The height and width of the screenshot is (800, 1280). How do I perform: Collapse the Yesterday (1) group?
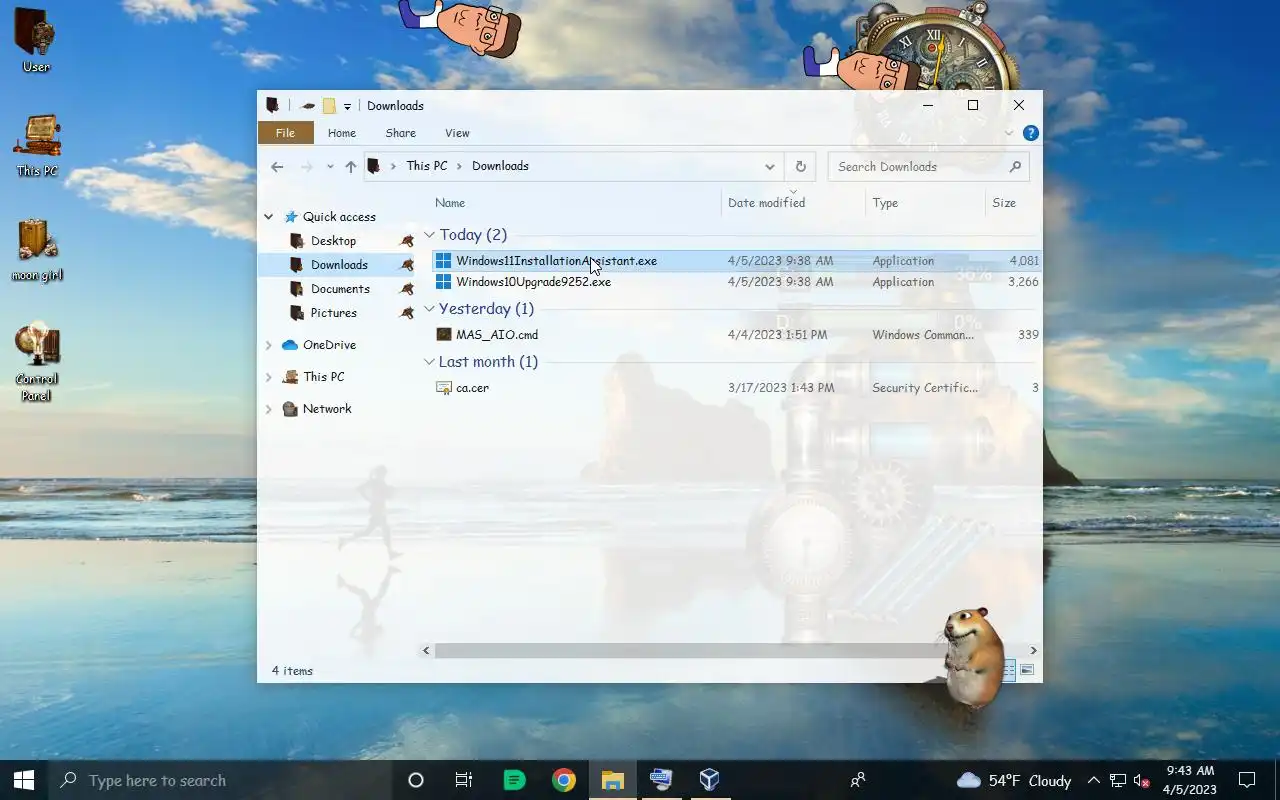pyautogui.click(x=429, y=309)
